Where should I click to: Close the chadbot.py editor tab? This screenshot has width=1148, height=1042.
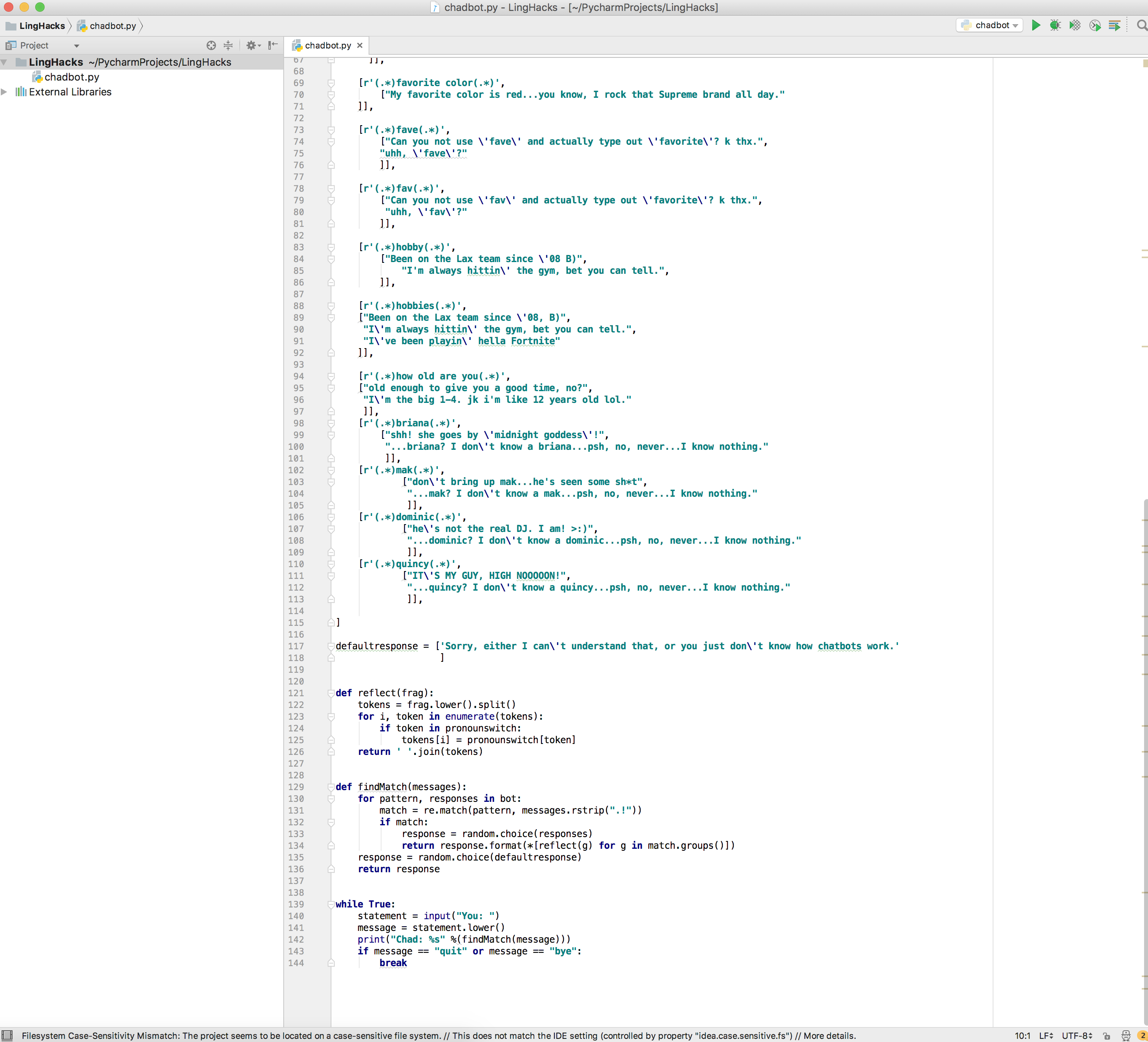click(360, 45)
